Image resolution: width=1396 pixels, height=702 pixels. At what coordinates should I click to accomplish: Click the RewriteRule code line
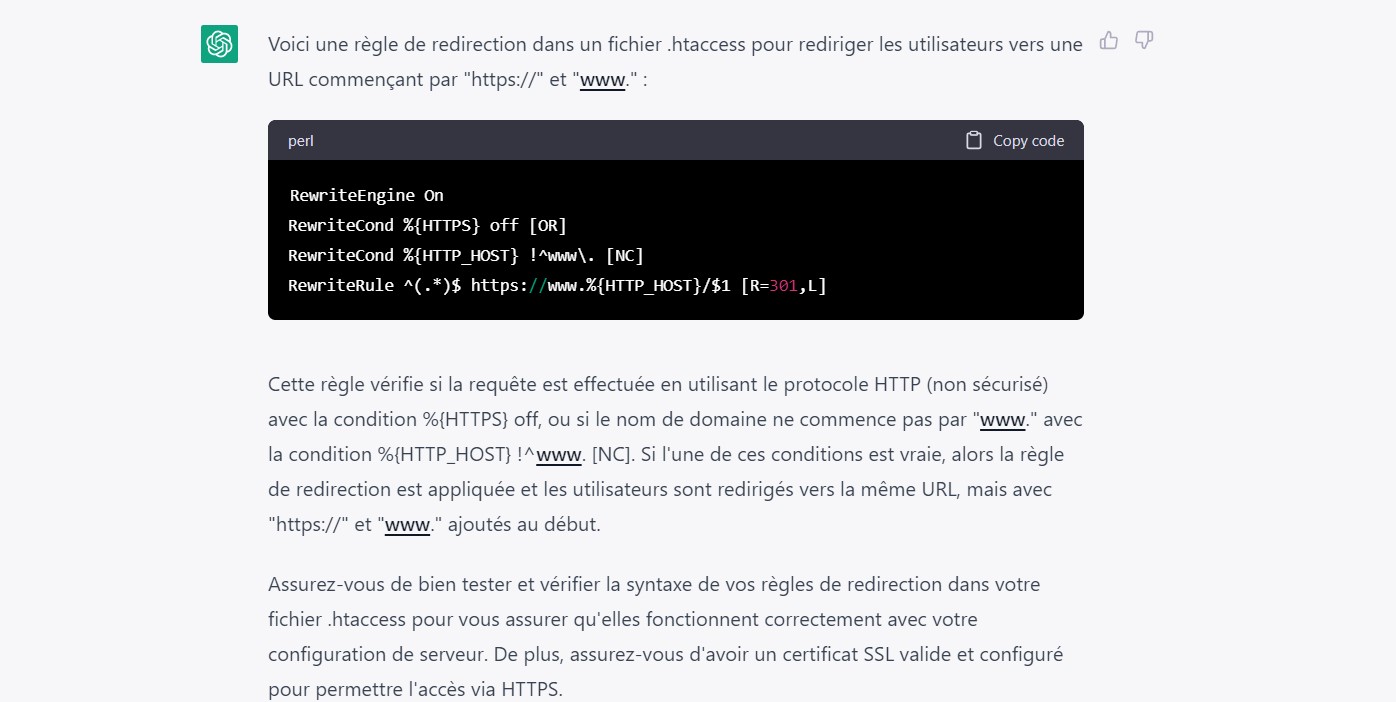(558, 285)
